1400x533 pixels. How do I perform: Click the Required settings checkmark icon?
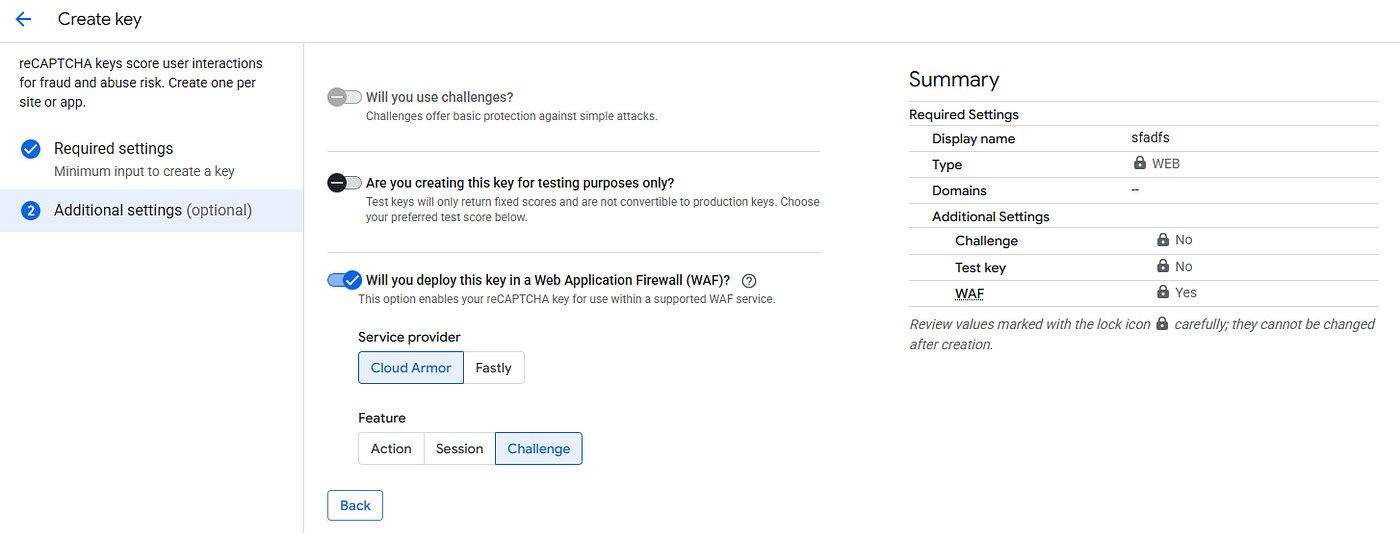point(31,149)
